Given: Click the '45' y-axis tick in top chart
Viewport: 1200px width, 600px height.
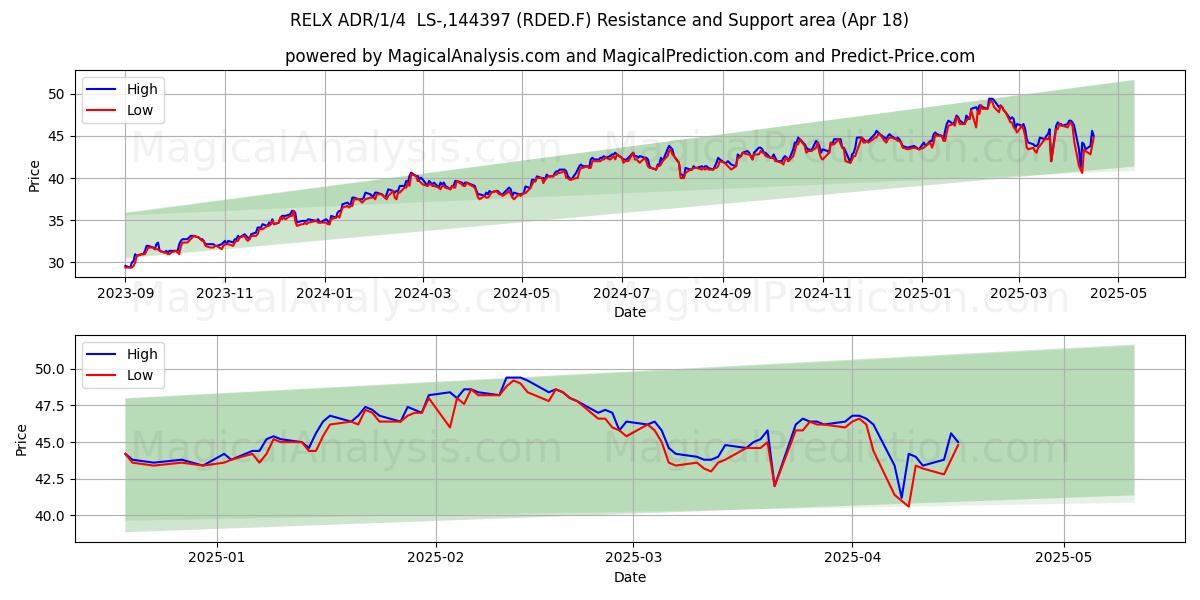Looking at the screenshot, I should point(58,136).
